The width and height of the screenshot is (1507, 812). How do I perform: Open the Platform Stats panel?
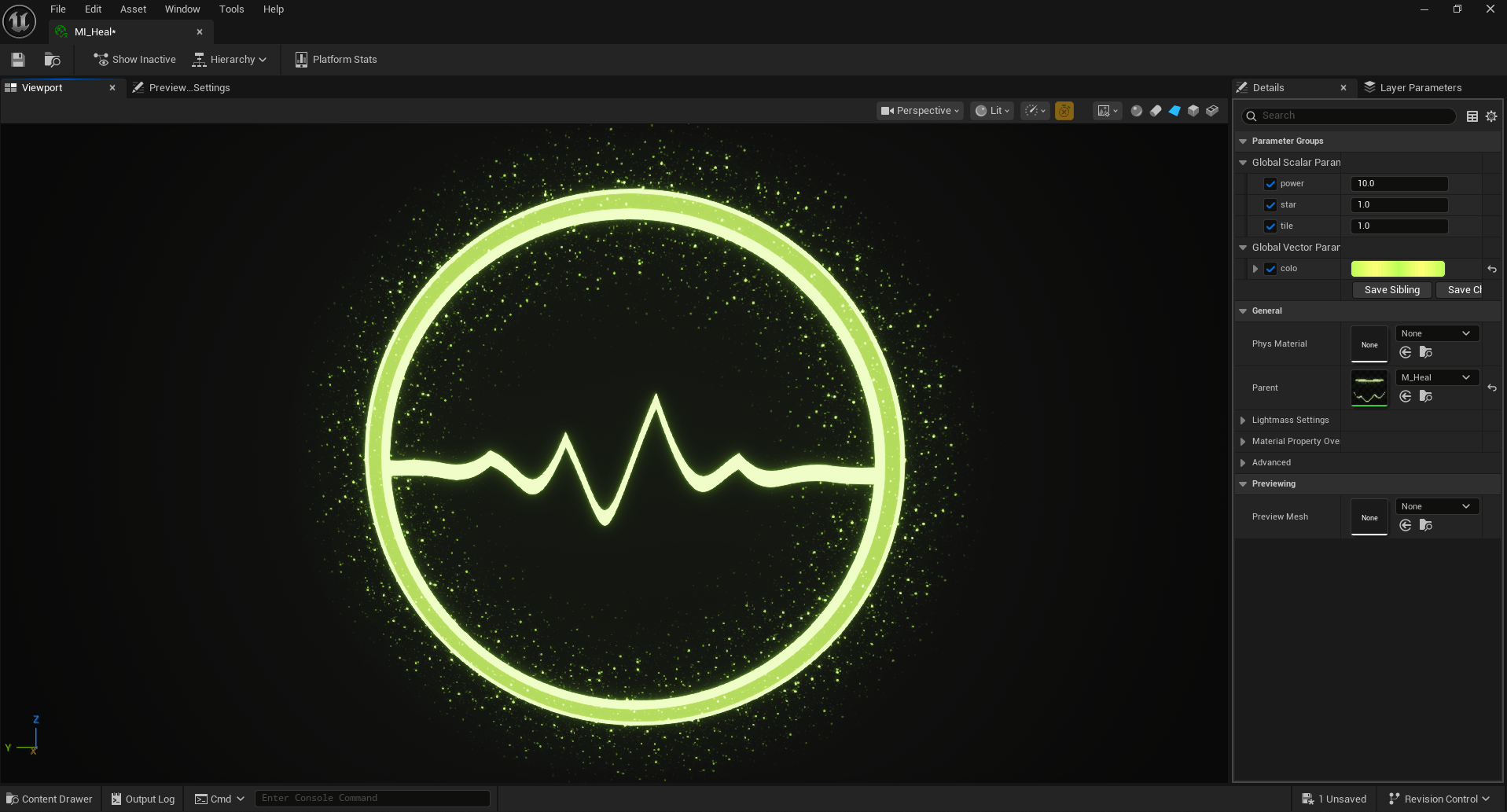336,60
